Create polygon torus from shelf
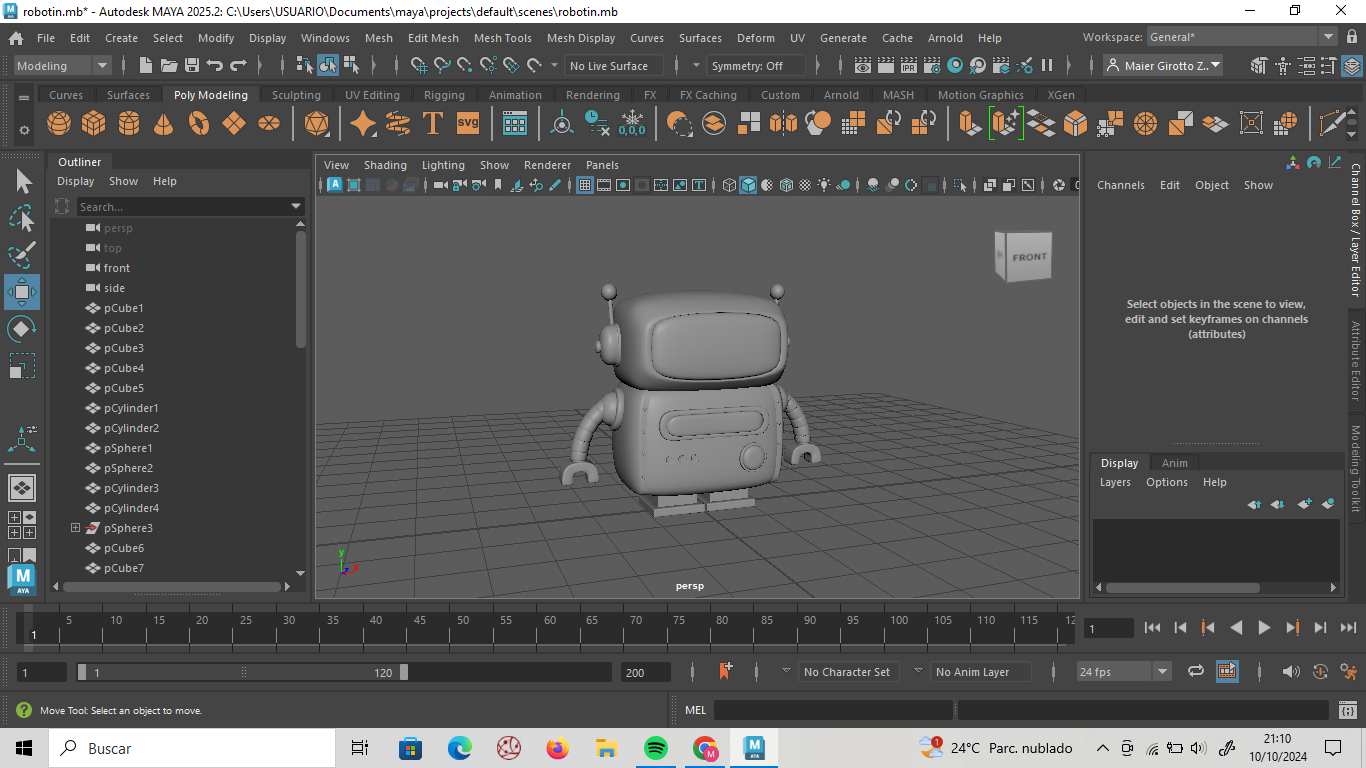The height and width of the screenshot is (768, 1366). (199, 124)
